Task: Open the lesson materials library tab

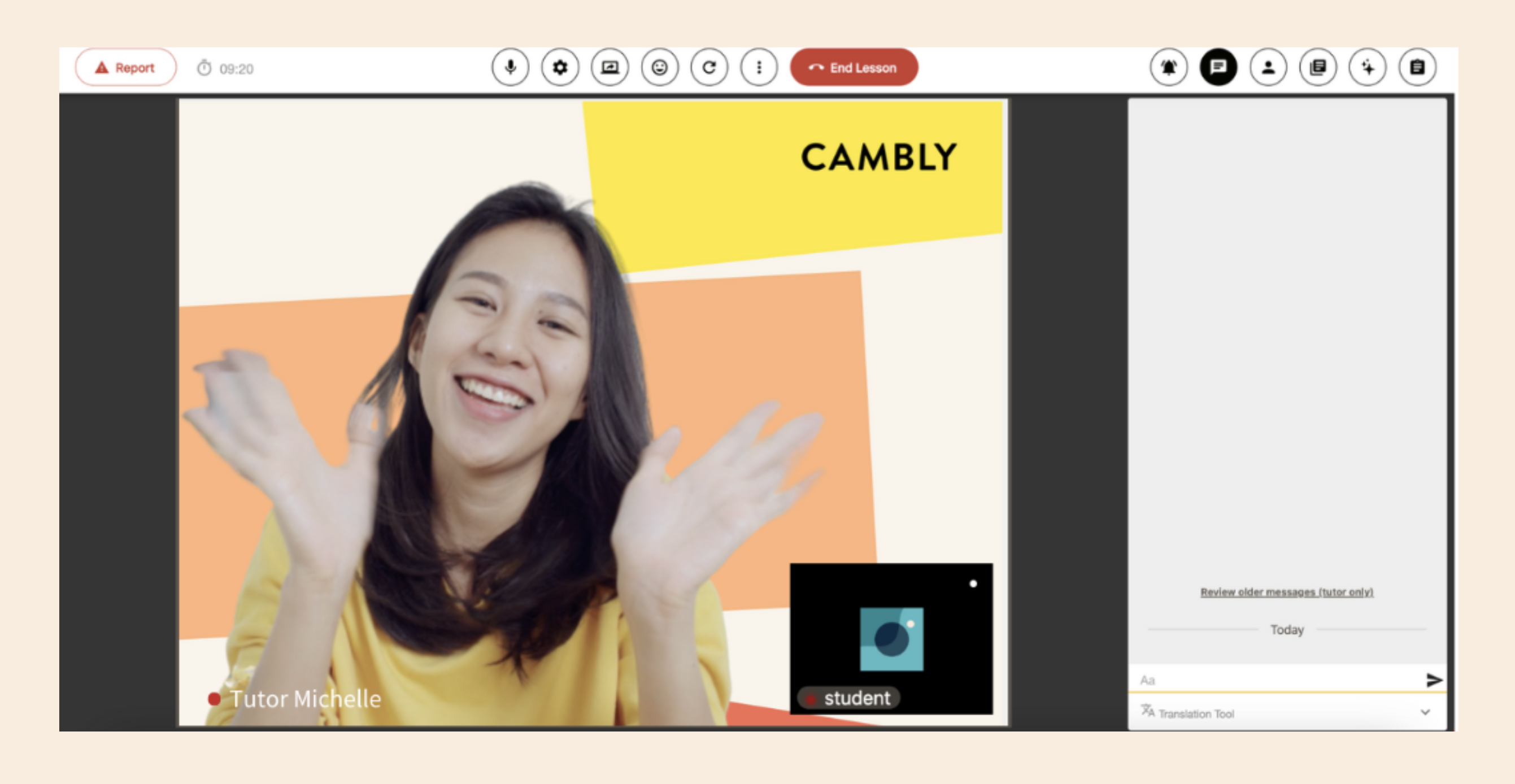Action: pos(1318,68)
